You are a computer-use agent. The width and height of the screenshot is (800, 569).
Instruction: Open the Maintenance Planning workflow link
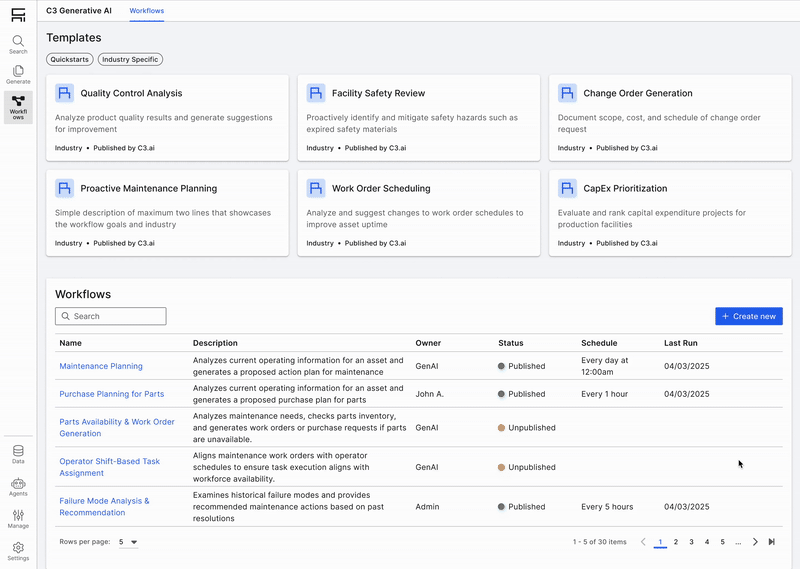click(x=101, y=366)
